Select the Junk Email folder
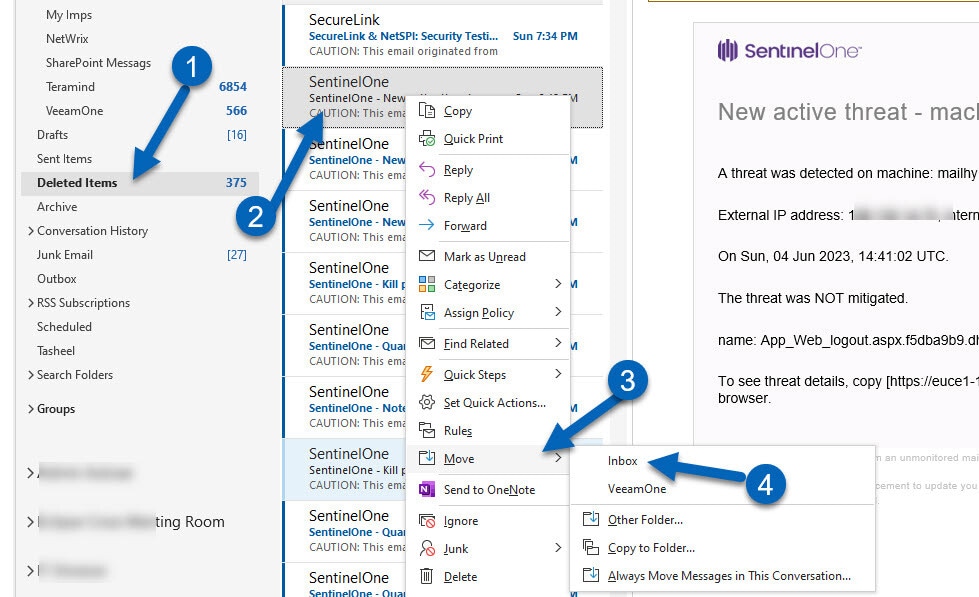The height and width of the screenshot is (597, 979). [65, 255]
